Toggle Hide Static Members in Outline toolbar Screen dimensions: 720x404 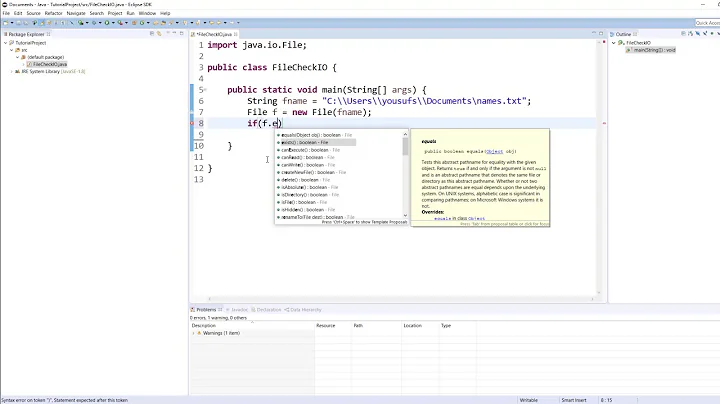(x=705, y=34)
